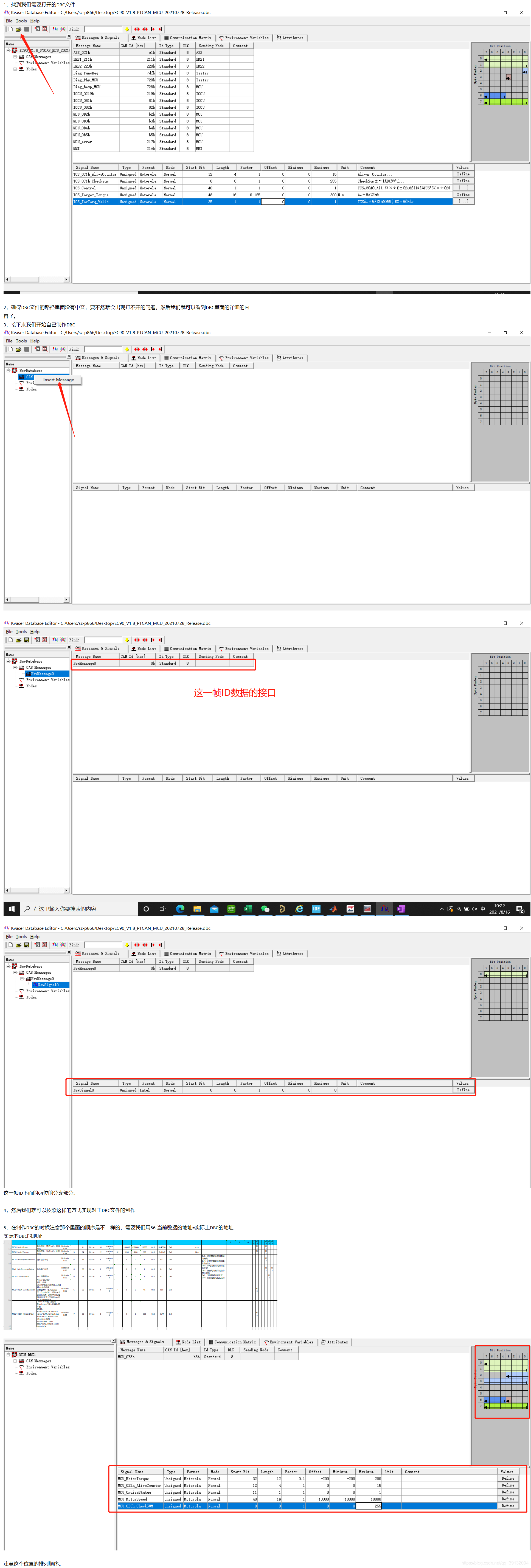Switch to Communication Matrix tab in ABS_0C1h window
Screen dimensions: 531x1568
[187, 38]
